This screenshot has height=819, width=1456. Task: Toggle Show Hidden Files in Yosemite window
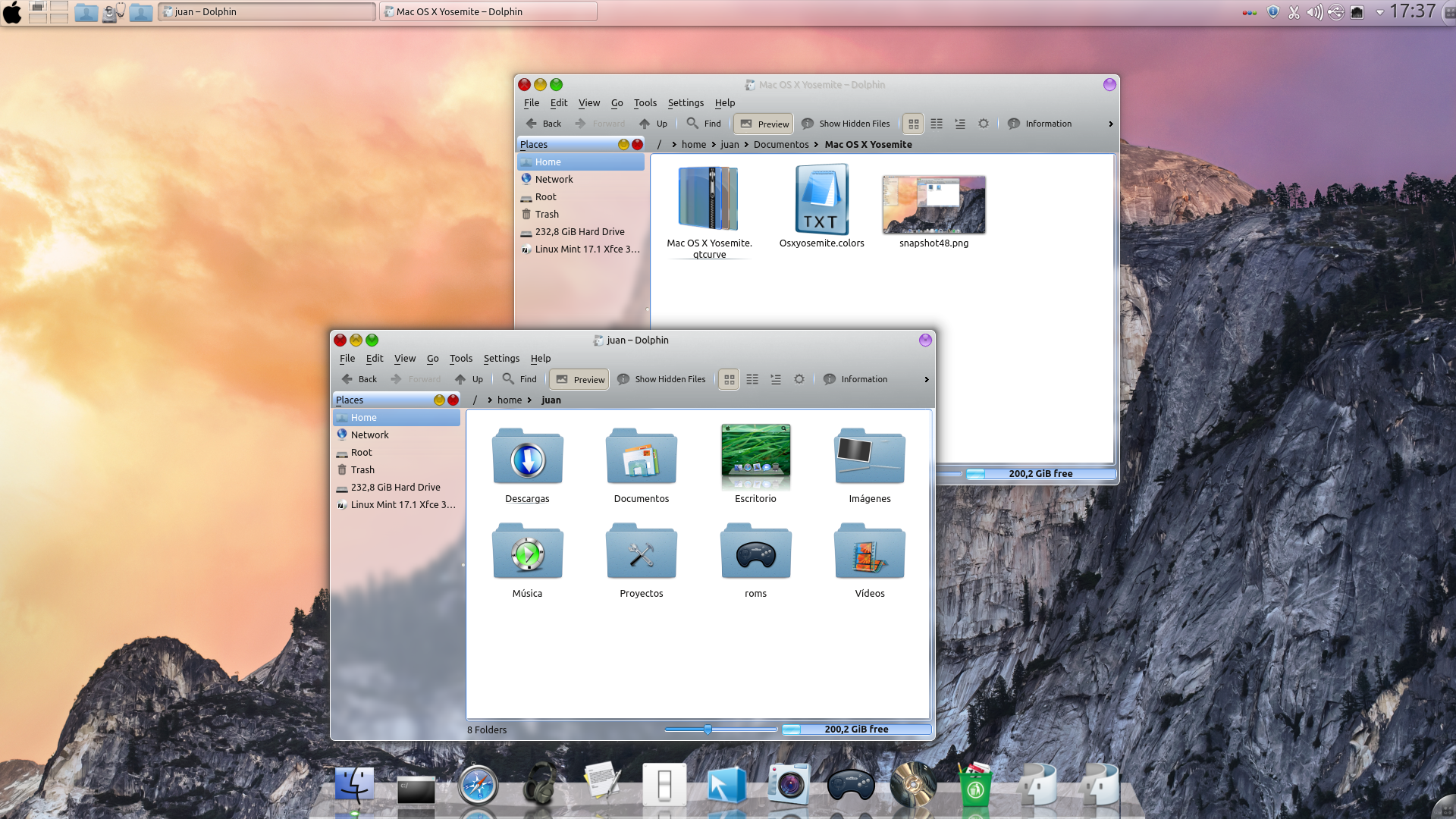[846, 124]
